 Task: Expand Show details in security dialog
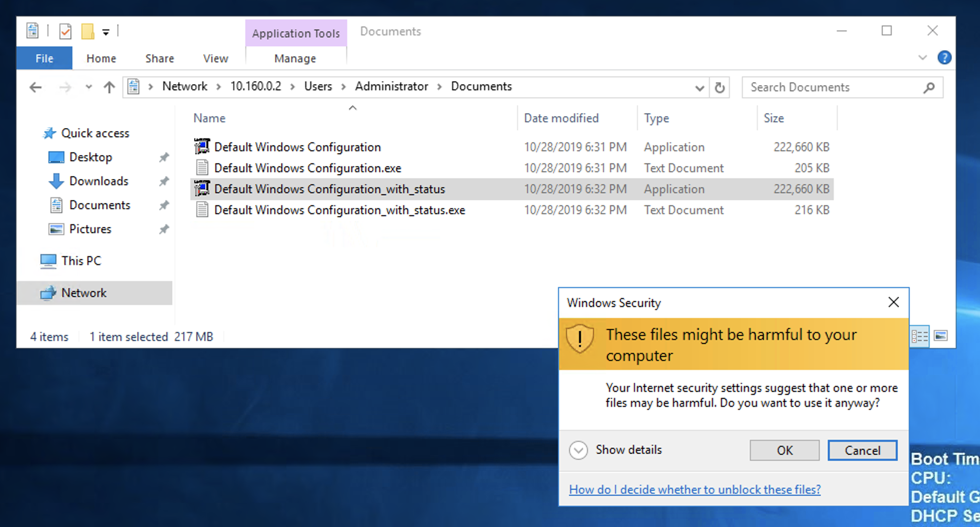point(616,450)
